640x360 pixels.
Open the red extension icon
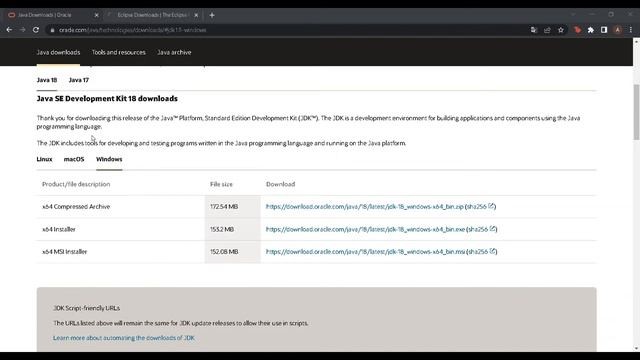coord(577,30)
